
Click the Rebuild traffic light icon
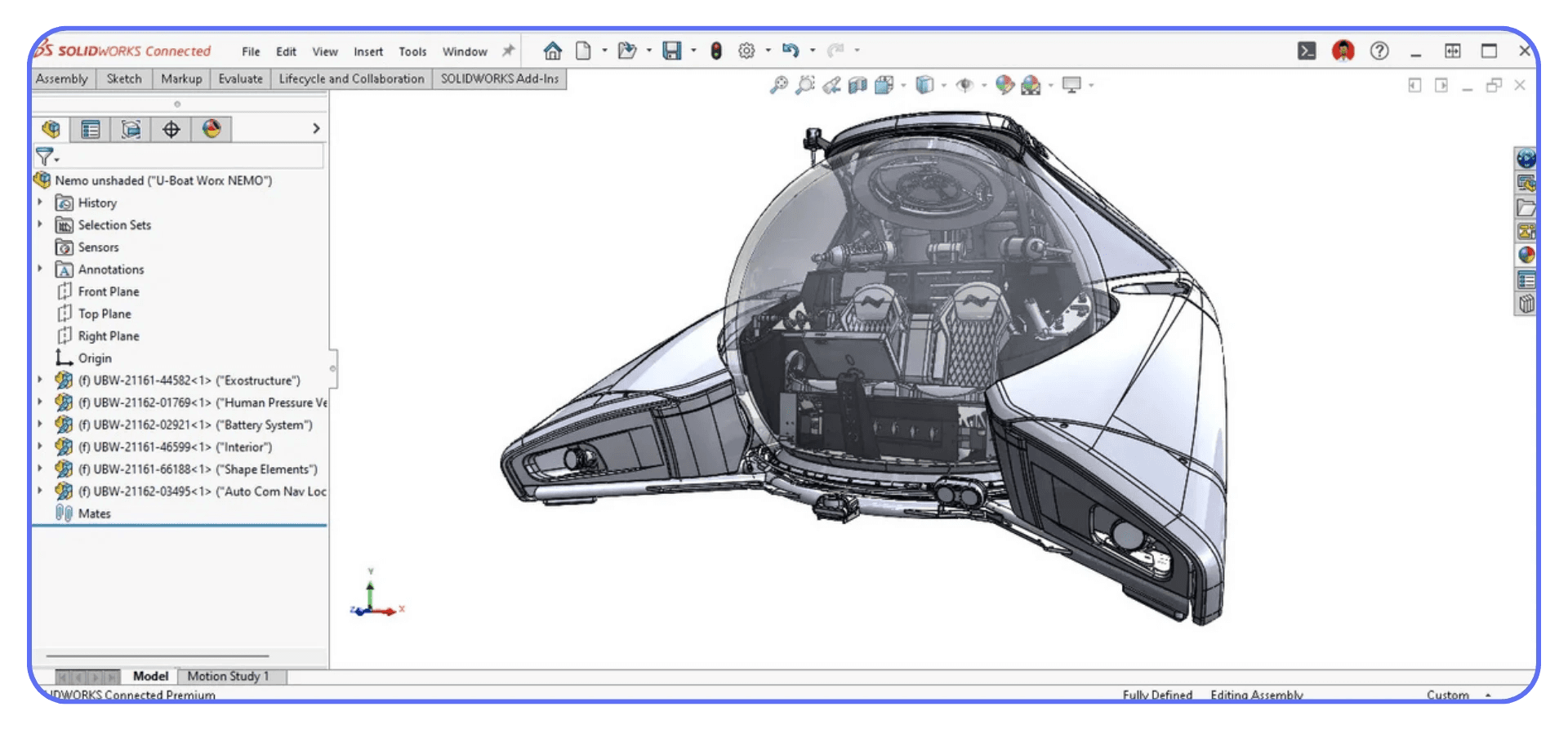pos(716,51)
